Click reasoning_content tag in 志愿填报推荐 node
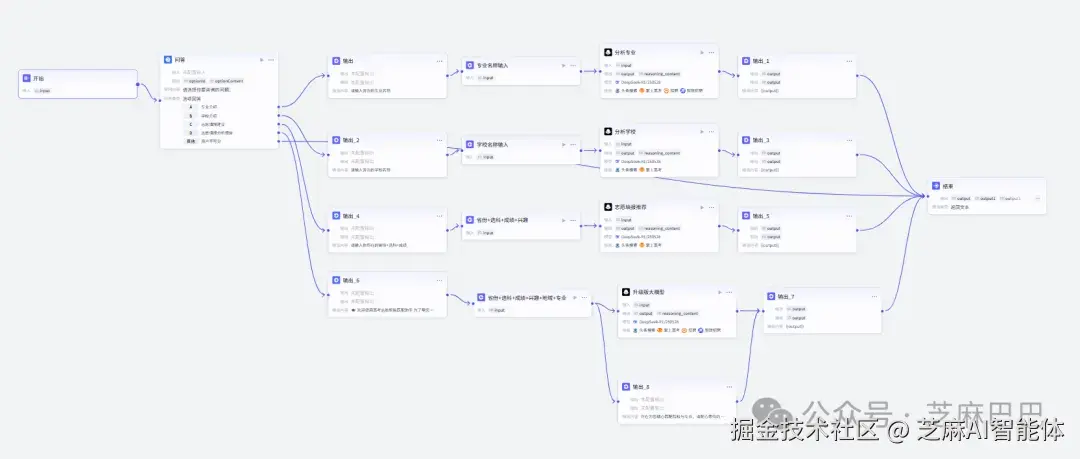This screenshot has width=1080, height=459. [x=660, y=228]
